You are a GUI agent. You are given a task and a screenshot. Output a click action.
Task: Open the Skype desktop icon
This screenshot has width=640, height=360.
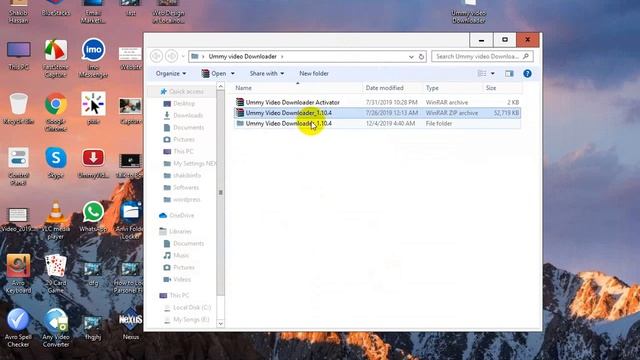pos(56,163)
